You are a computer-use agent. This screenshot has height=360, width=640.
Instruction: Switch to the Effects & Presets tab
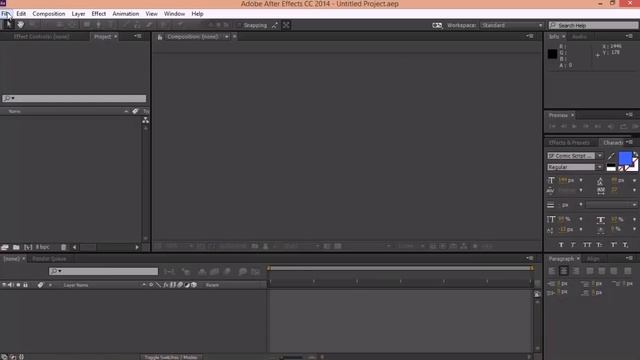pyautogui.click(x=569, y=142)
